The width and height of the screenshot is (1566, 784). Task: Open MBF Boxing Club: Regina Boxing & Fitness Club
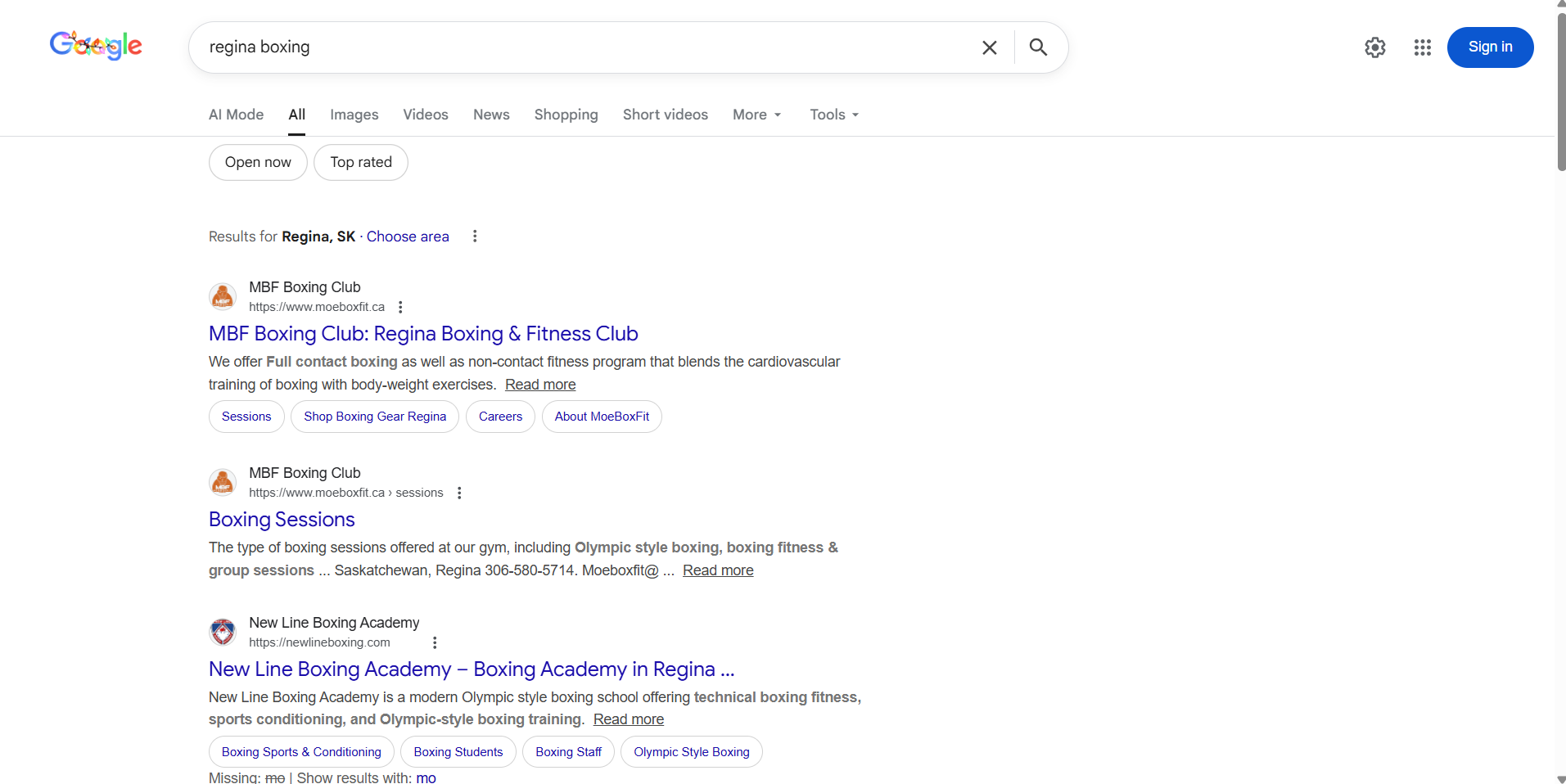(x=423, y=334)
